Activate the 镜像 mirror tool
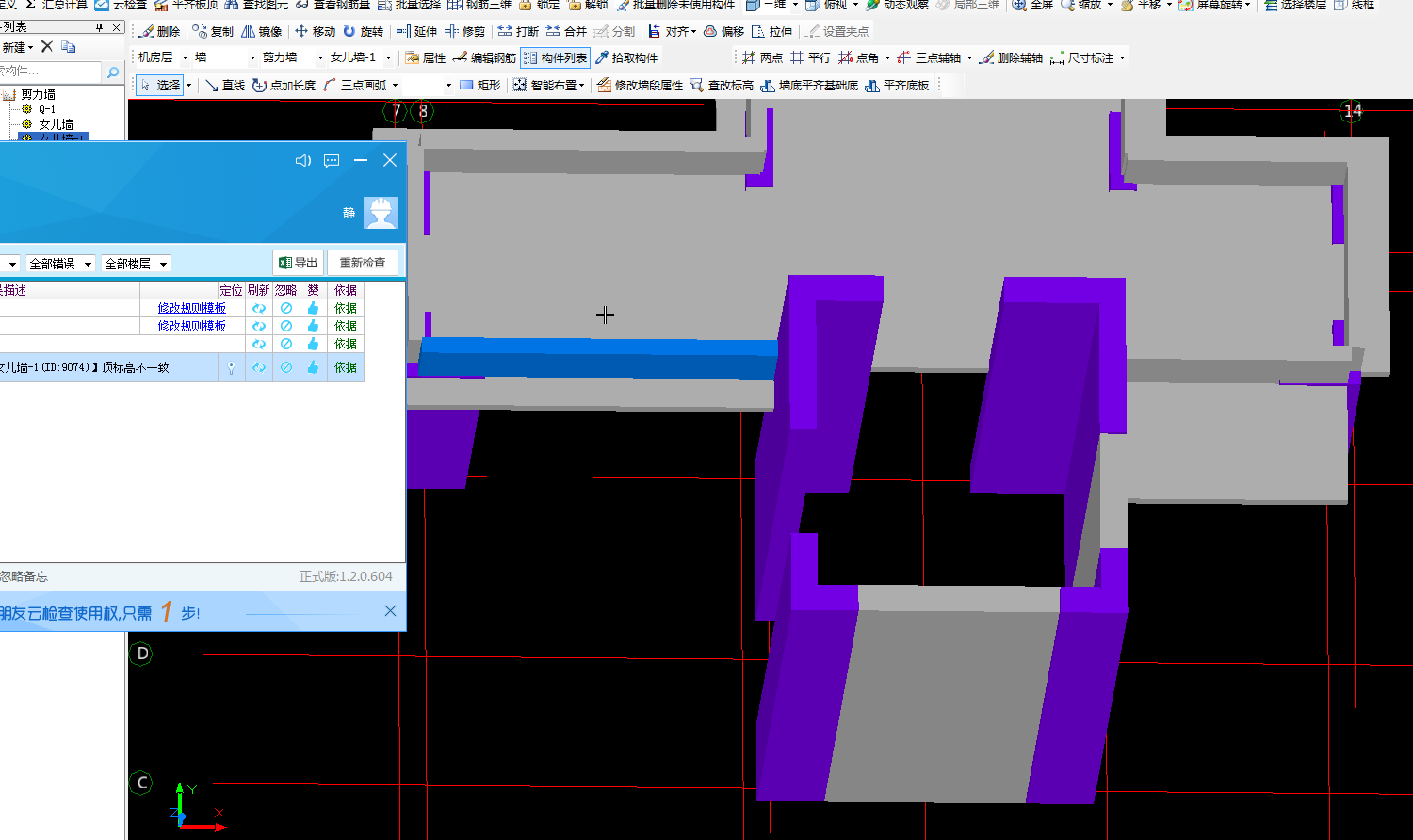Viewport: 1413px width, 840px height. tap(262, 31)
